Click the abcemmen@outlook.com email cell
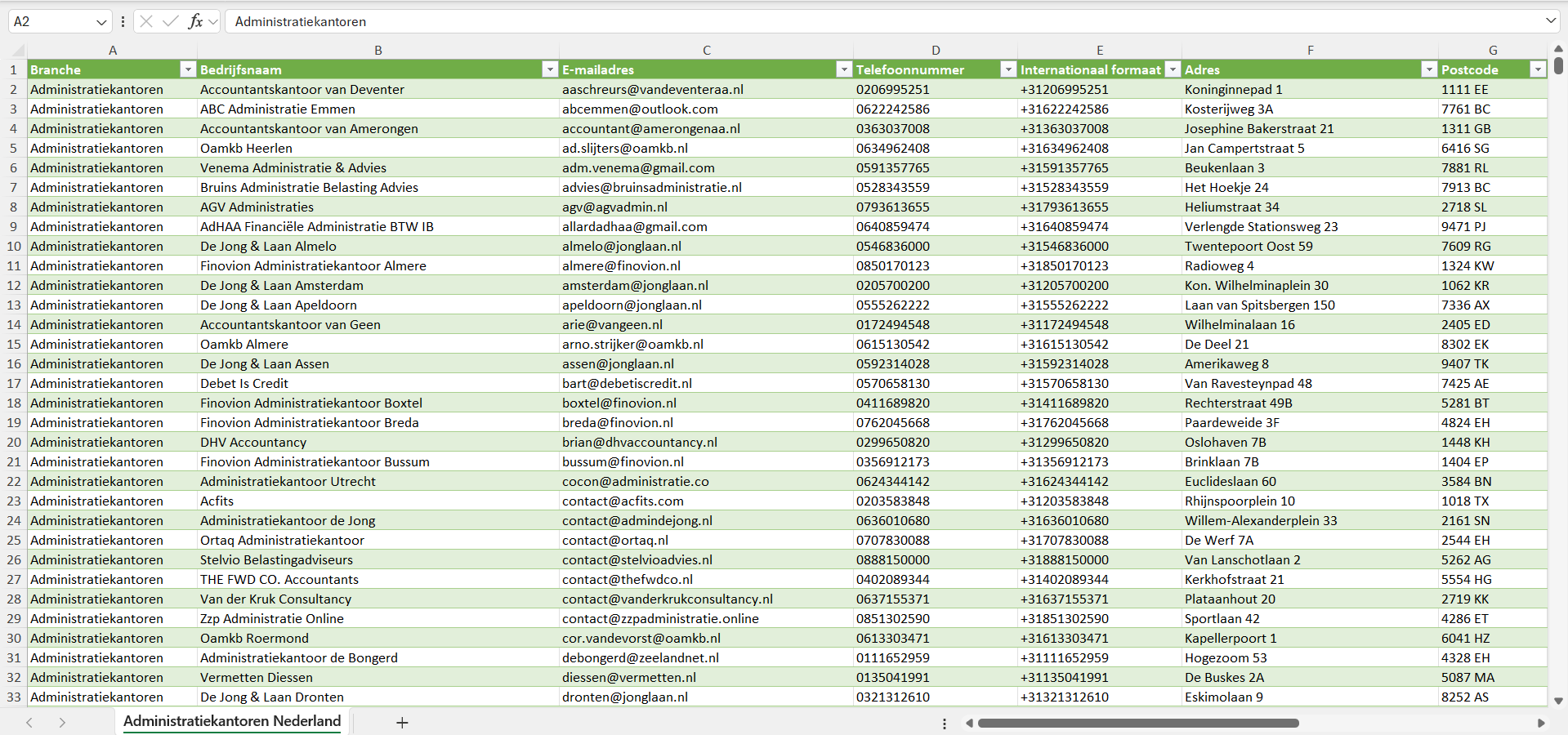The width and height of the screenshot is (1568, 735). [x=640, y=109]
